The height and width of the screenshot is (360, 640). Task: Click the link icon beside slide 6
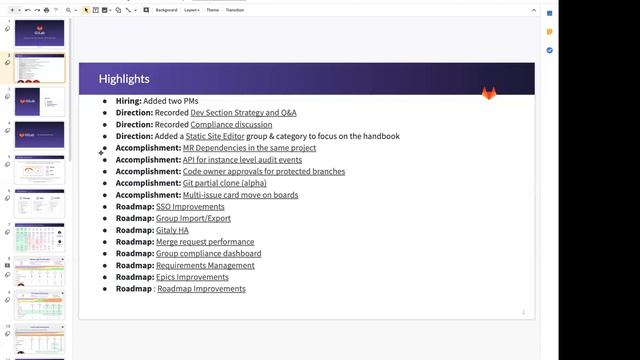pyautogui.click(x=7, y=198)
